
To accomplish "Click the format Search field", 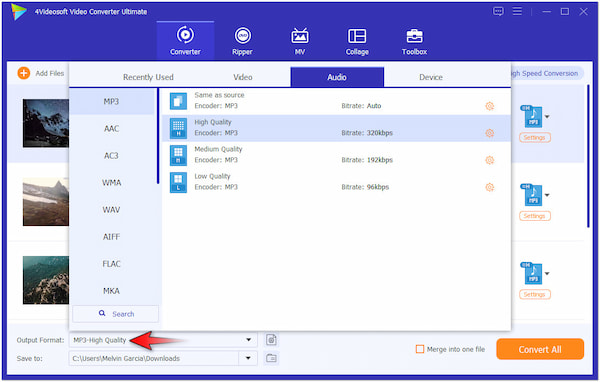I will click(x=116, y=314).
